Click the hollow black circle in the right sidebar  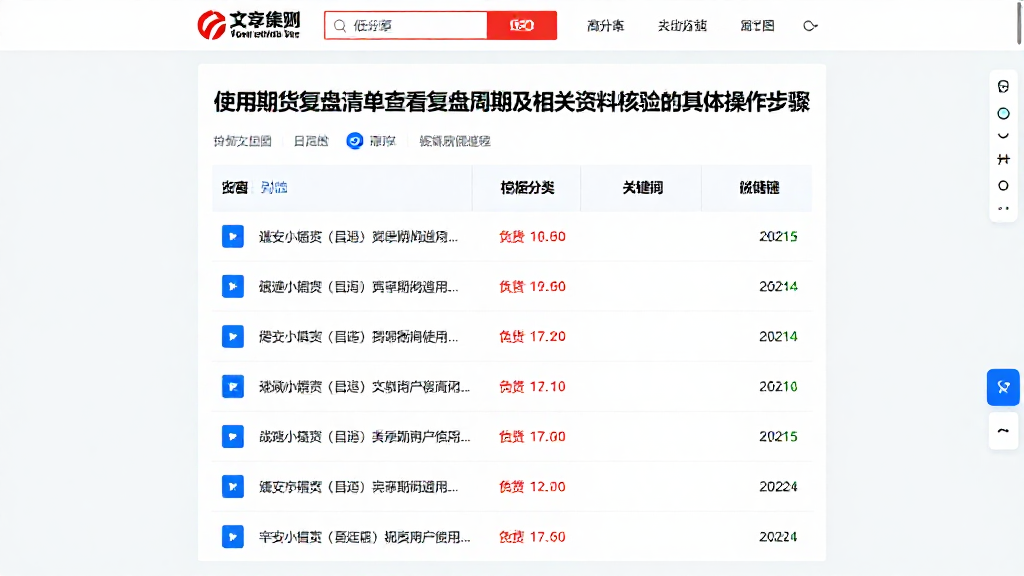coord(1004,186)
